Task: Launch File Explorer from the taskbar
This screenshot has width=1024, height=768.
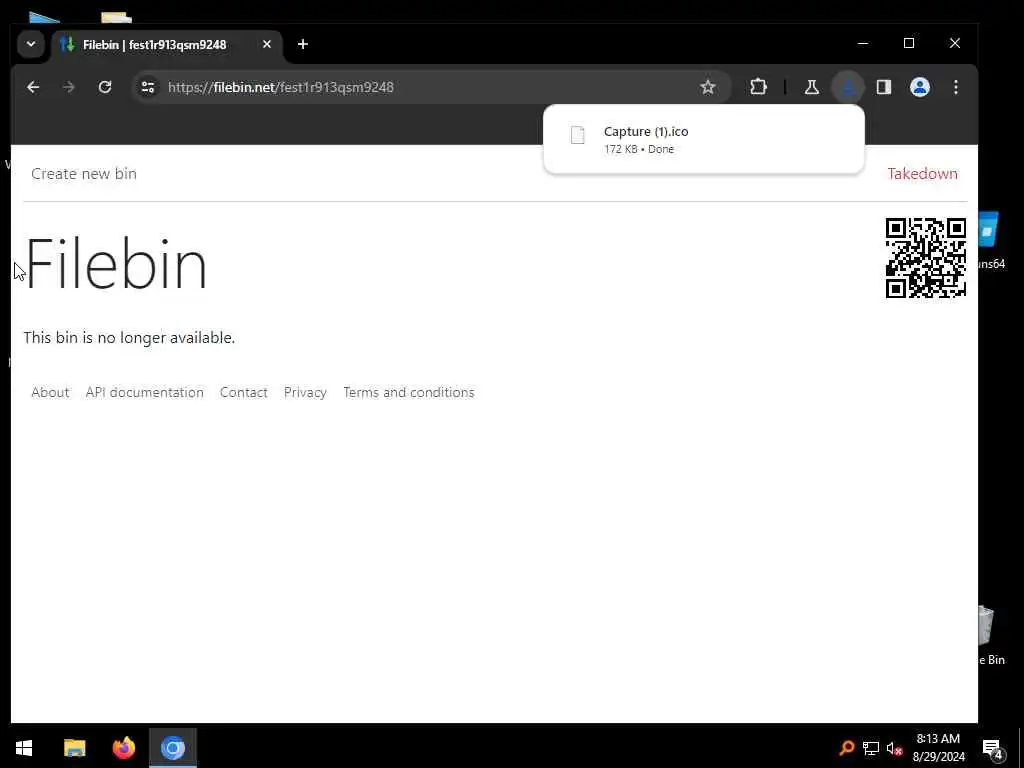Action: coord(74,748)
